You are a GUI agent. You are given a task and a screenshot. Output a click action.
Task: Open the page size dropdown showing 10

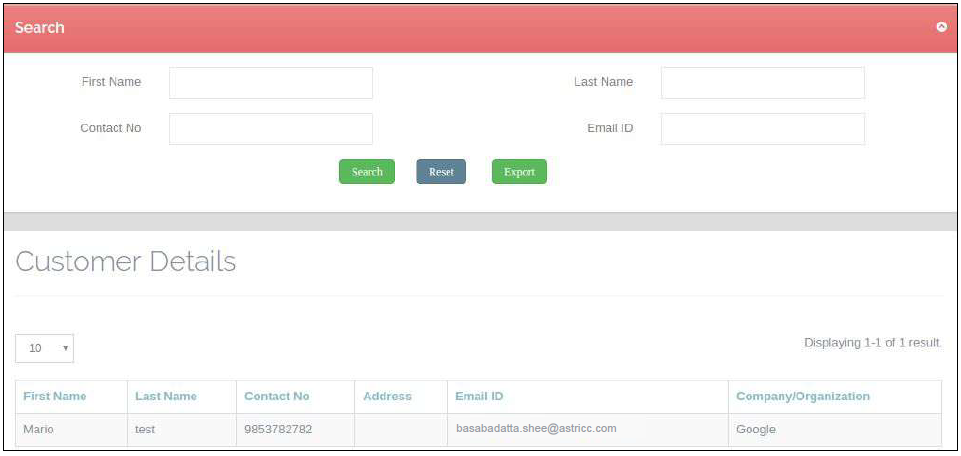45,348
